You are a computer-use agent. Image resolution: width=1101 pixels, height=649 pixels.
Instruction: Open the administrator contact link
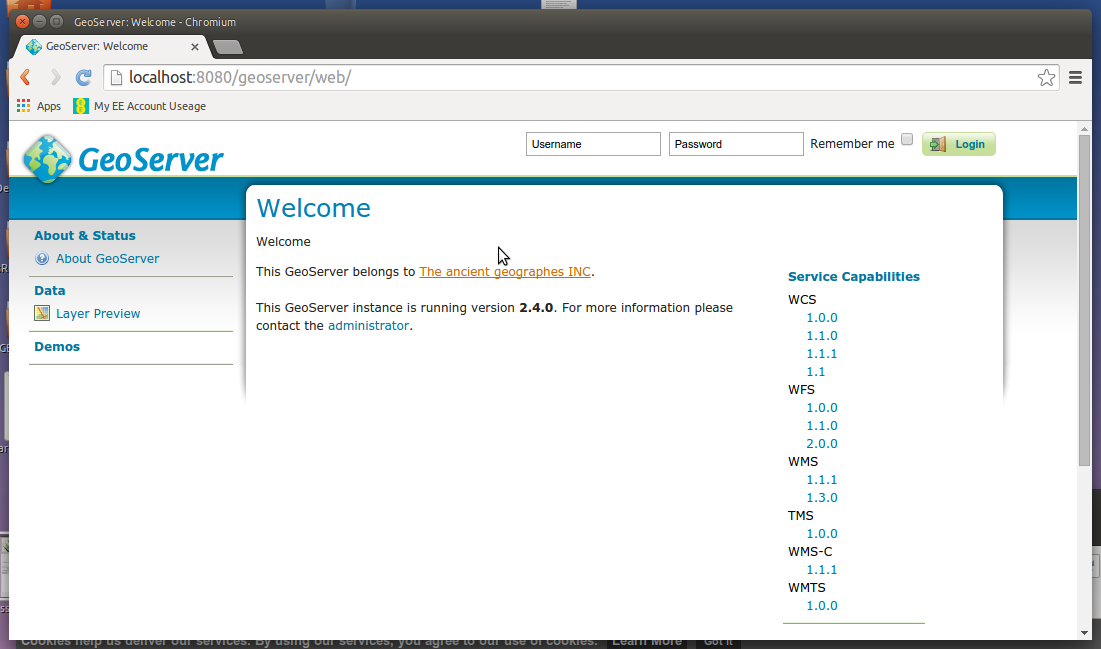click(x=369, y=325)
